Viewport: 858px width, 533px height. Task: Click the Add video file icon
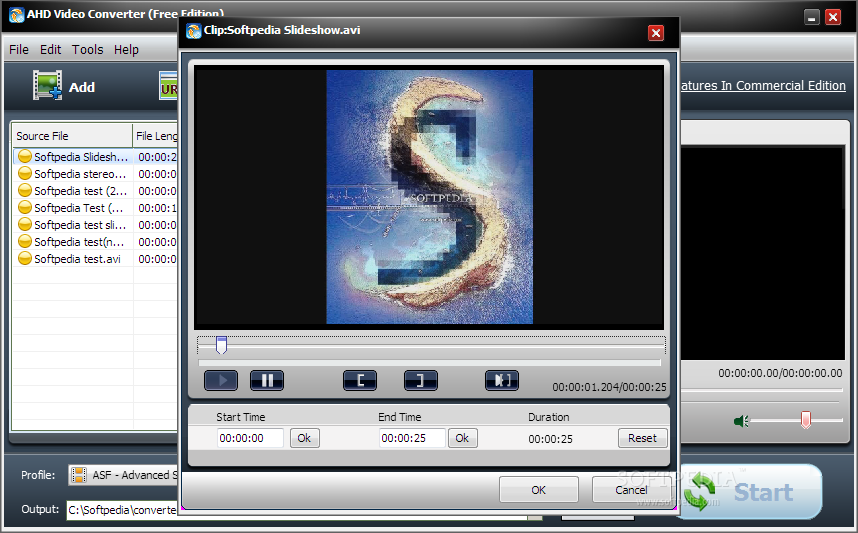coord(47,85)
